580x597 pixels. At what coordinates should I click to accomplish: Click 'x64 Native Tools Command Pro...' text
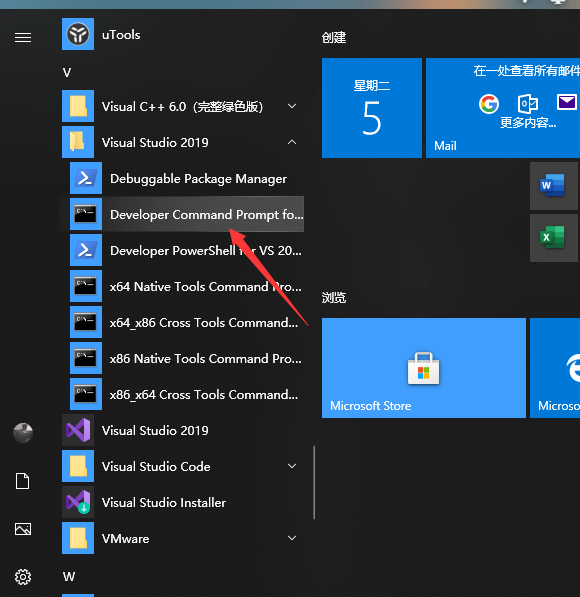click(x=206, y=286)
